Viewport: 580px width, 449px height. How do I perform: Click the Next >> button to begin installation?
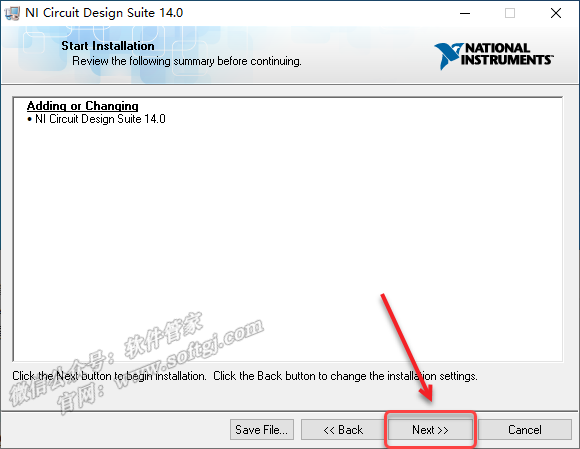(430, 429)
